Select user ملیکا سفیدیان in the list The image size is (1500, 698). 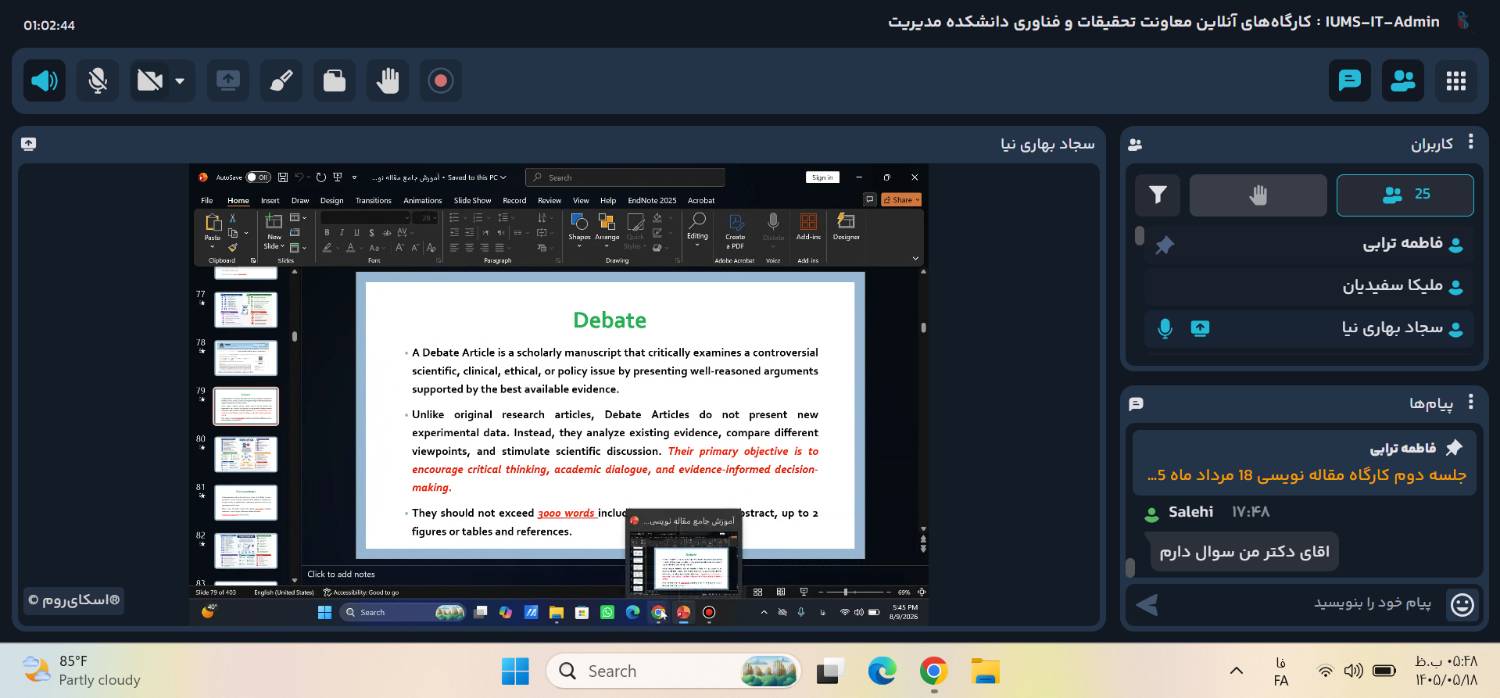click(x=1309, y=286)
